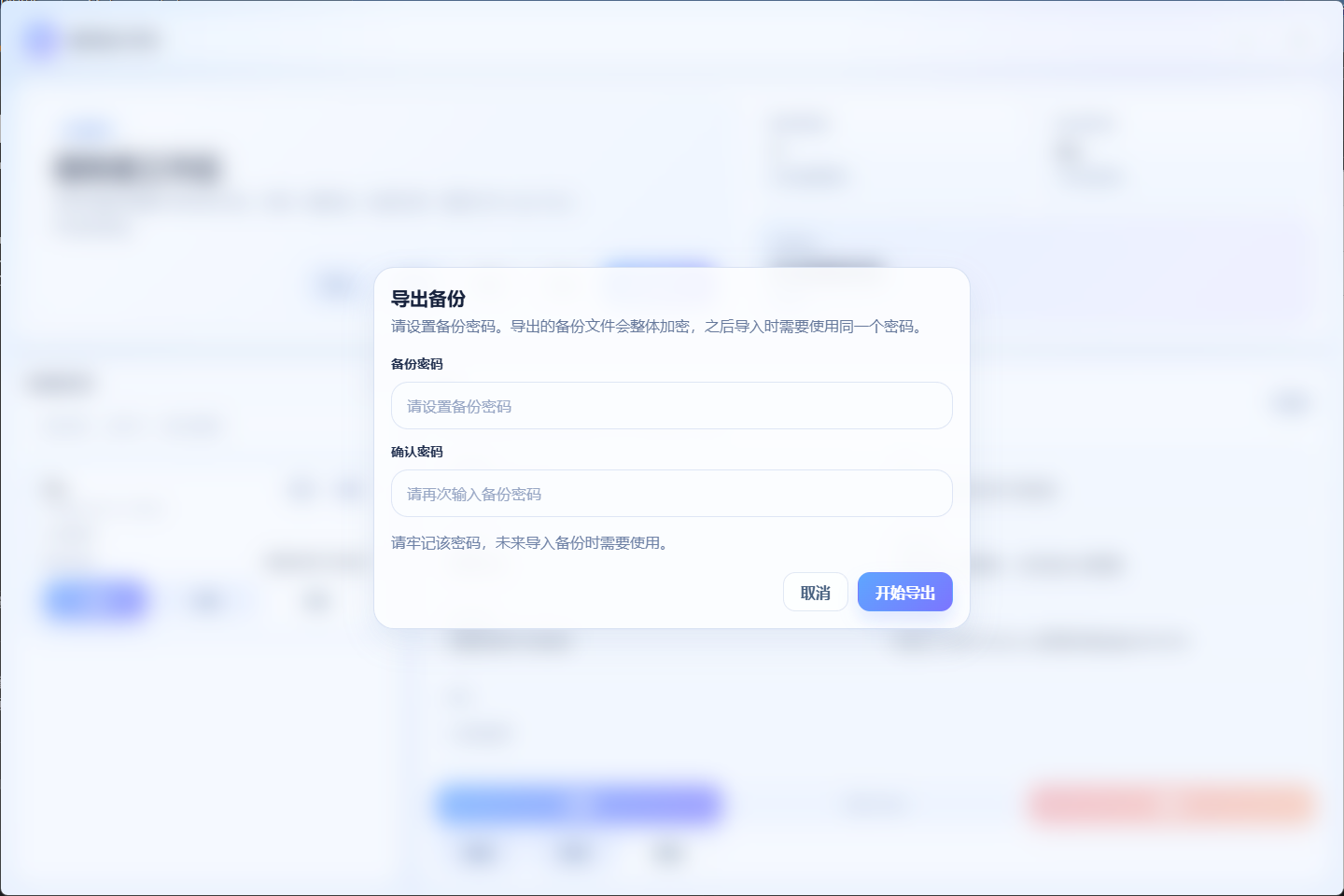Click the 备份密码 password input field
Image resolution: width=1344 pixels, height=896 pixels.
click(x=671, y=405)
